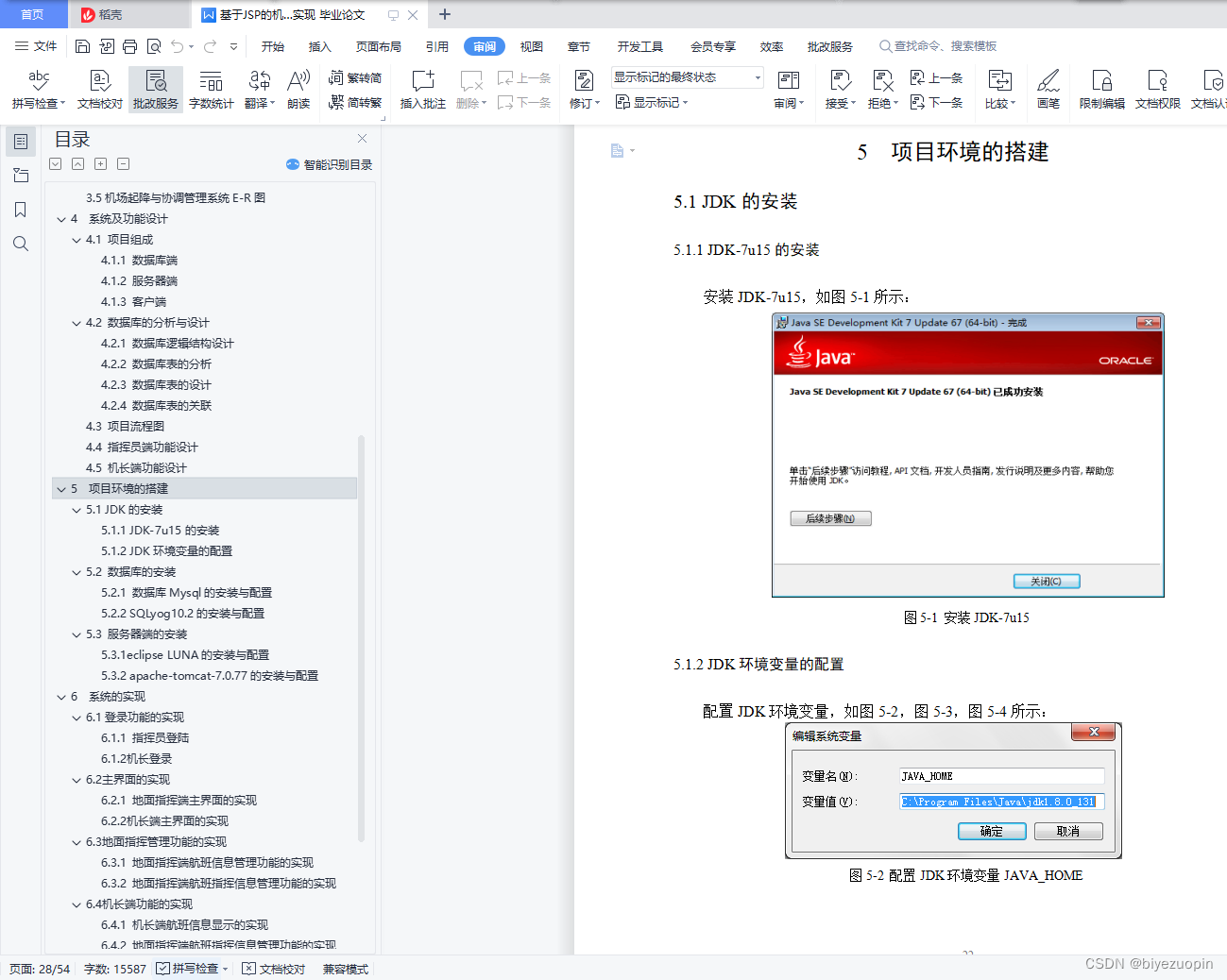Viewport: 1227px width, 980px height.
Task: Show 字数统计 word count
Action: click(x=212, y=90)
